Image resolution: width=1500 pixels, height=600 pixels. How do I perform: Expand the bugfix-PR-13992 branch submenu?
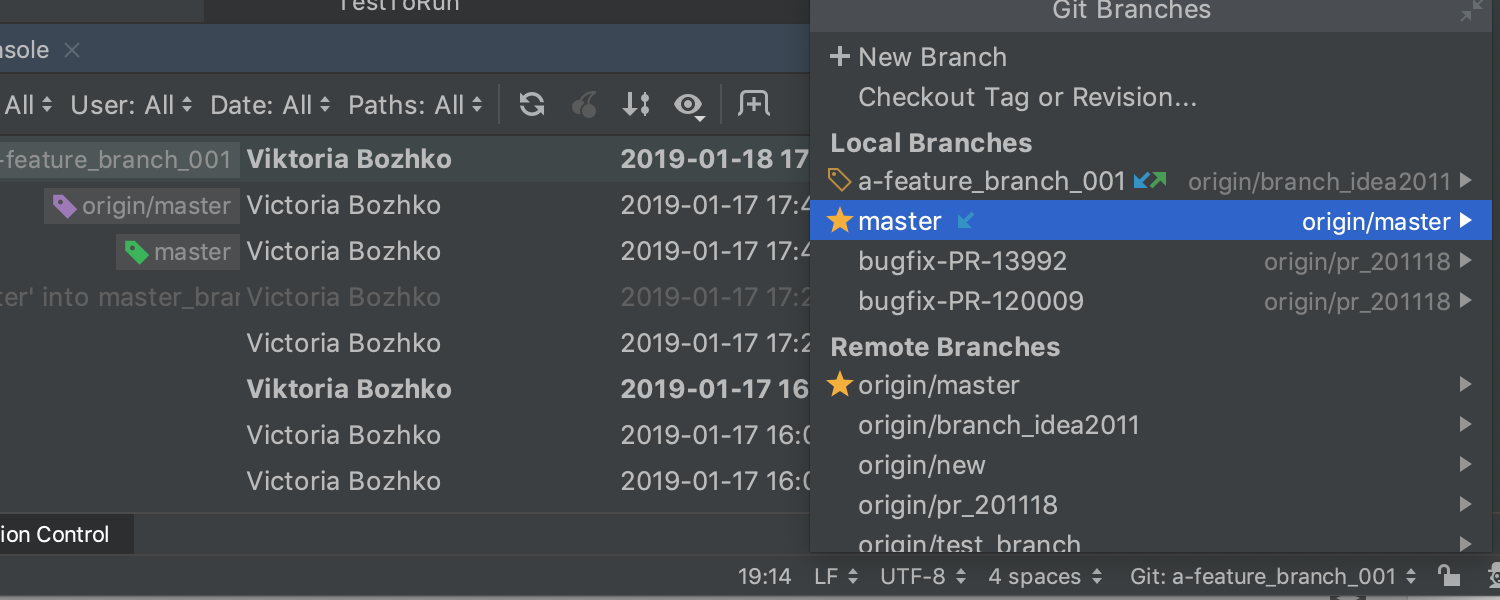pyautogui.click(x=1465, y=262)
